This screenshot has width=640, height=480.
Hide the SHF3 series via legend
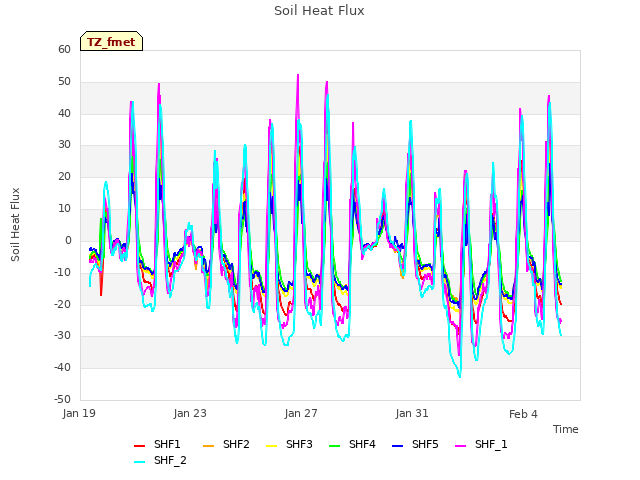tap(289, 444)
